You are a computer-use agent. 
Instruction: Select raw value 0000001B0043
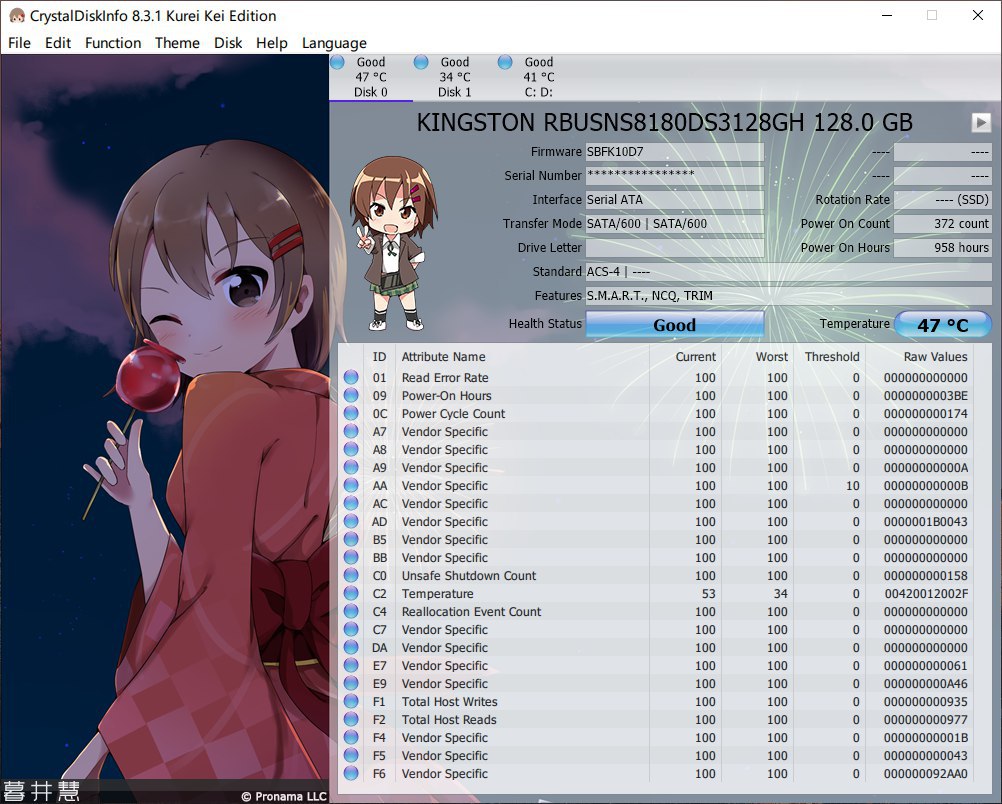[x=926, y=522]
